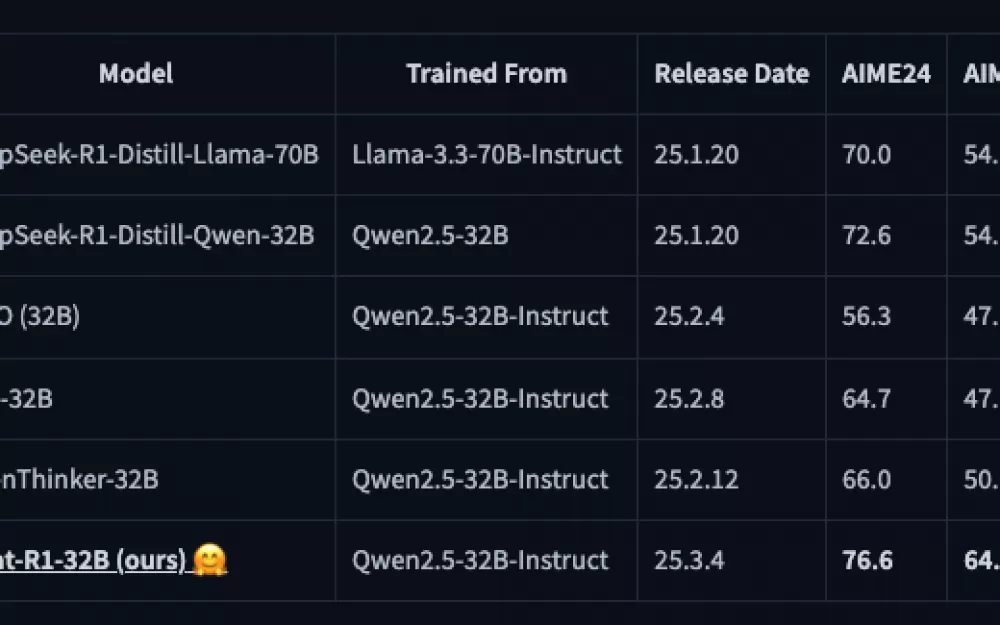This screenshot has height=625, width=1000.
Task: Click the release date 25.3.4
Action: pyautogui.click(x=689, y=560)
